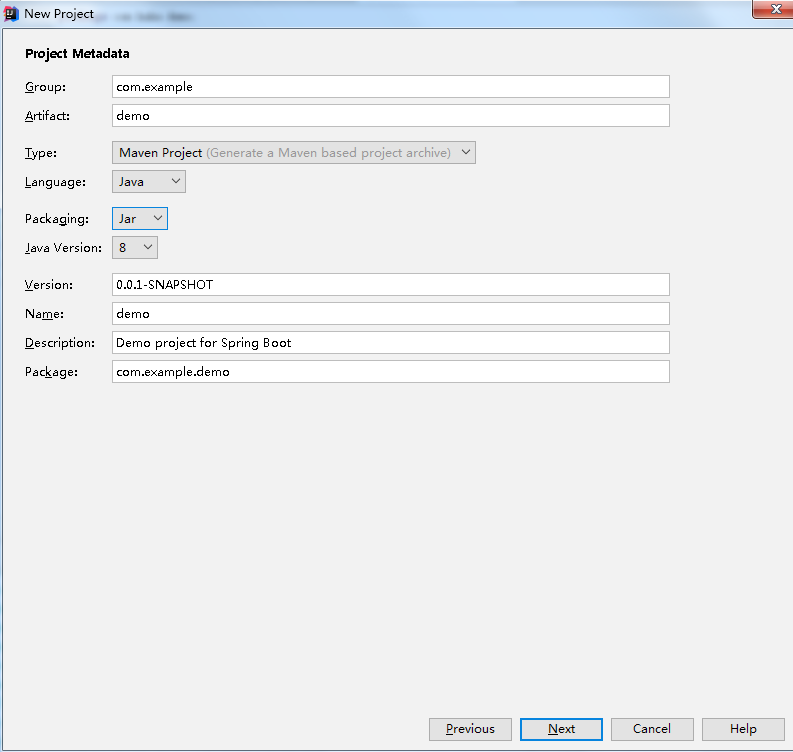793x752 pixels.
Task: Click the Artifact label
Action: (x=47, y=116)
